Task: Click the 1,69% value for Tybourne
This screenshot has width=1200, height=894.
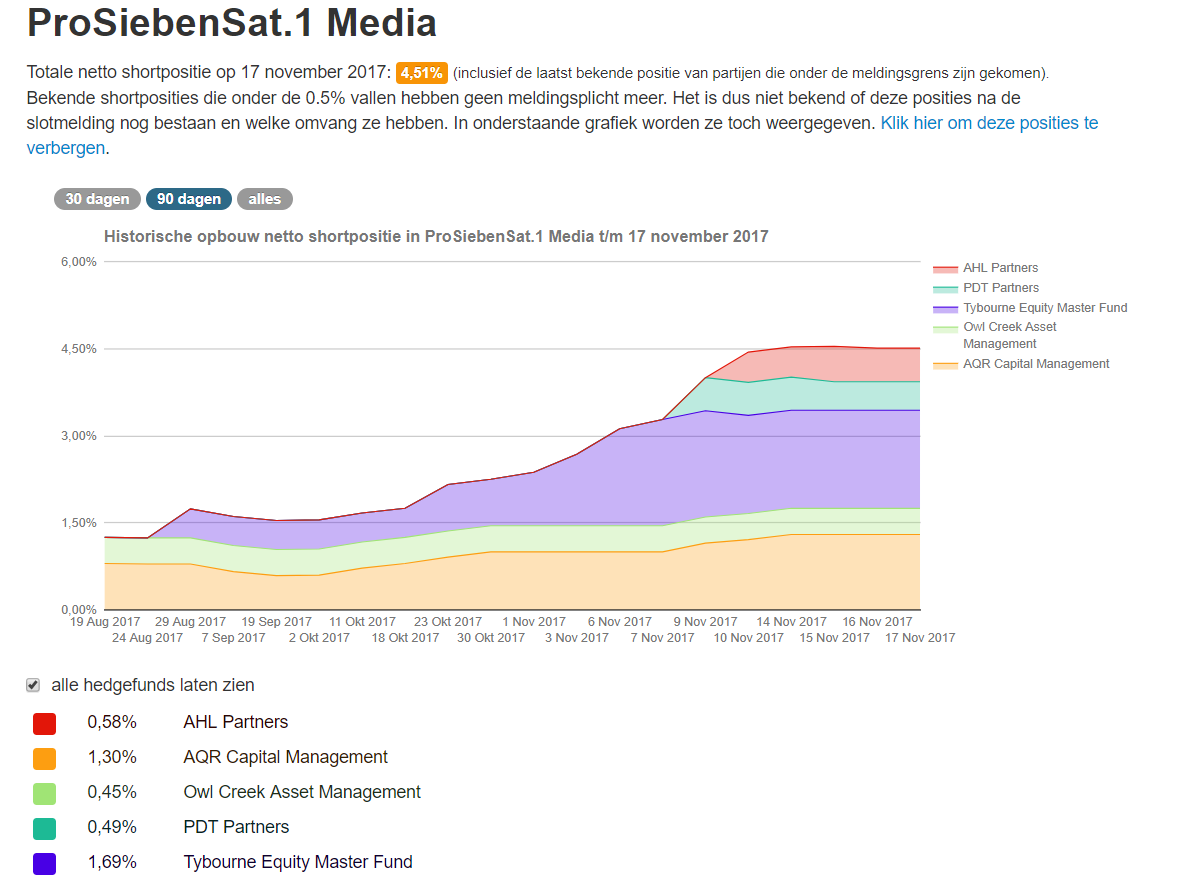Action: click(112, 862)
